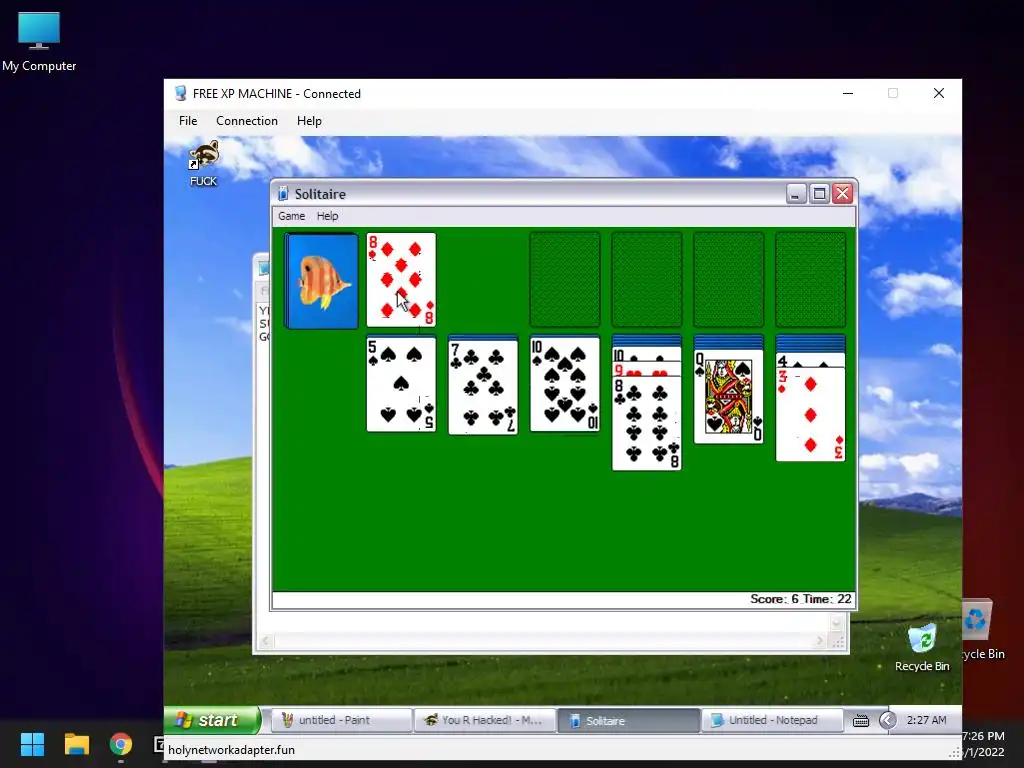1024x768 pixels.
Task: Minimize the FREE XP MACHINE window
Action: [848, 93]
